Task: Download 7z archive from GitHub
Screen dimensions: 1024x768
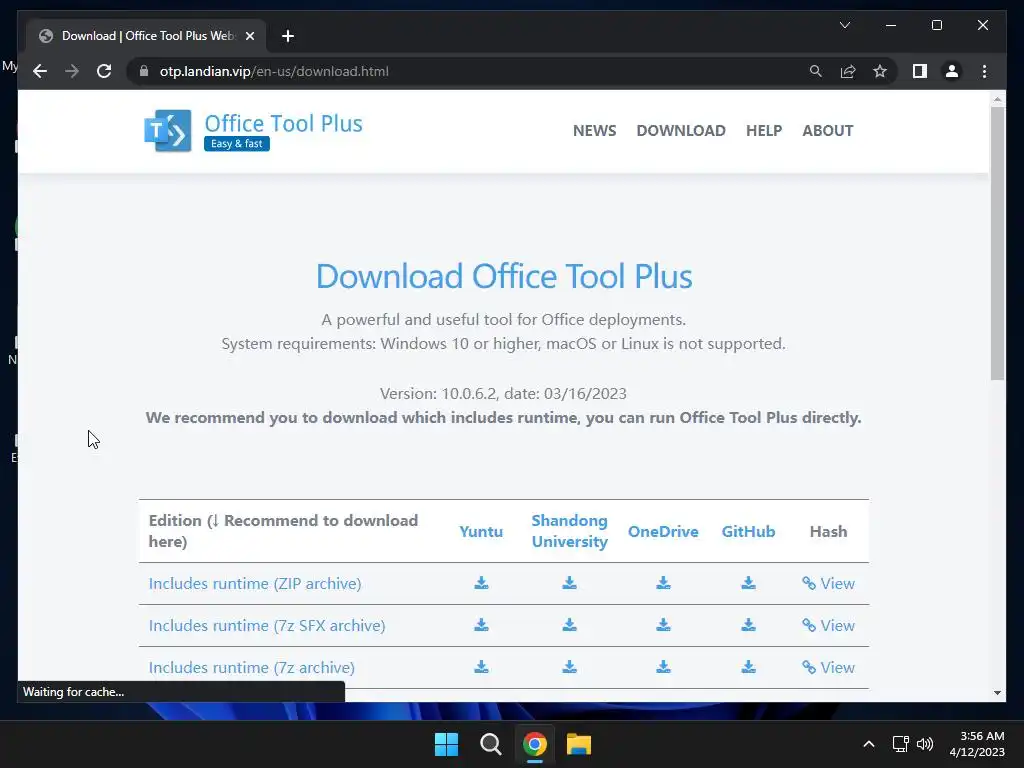Action: [748, 667]
